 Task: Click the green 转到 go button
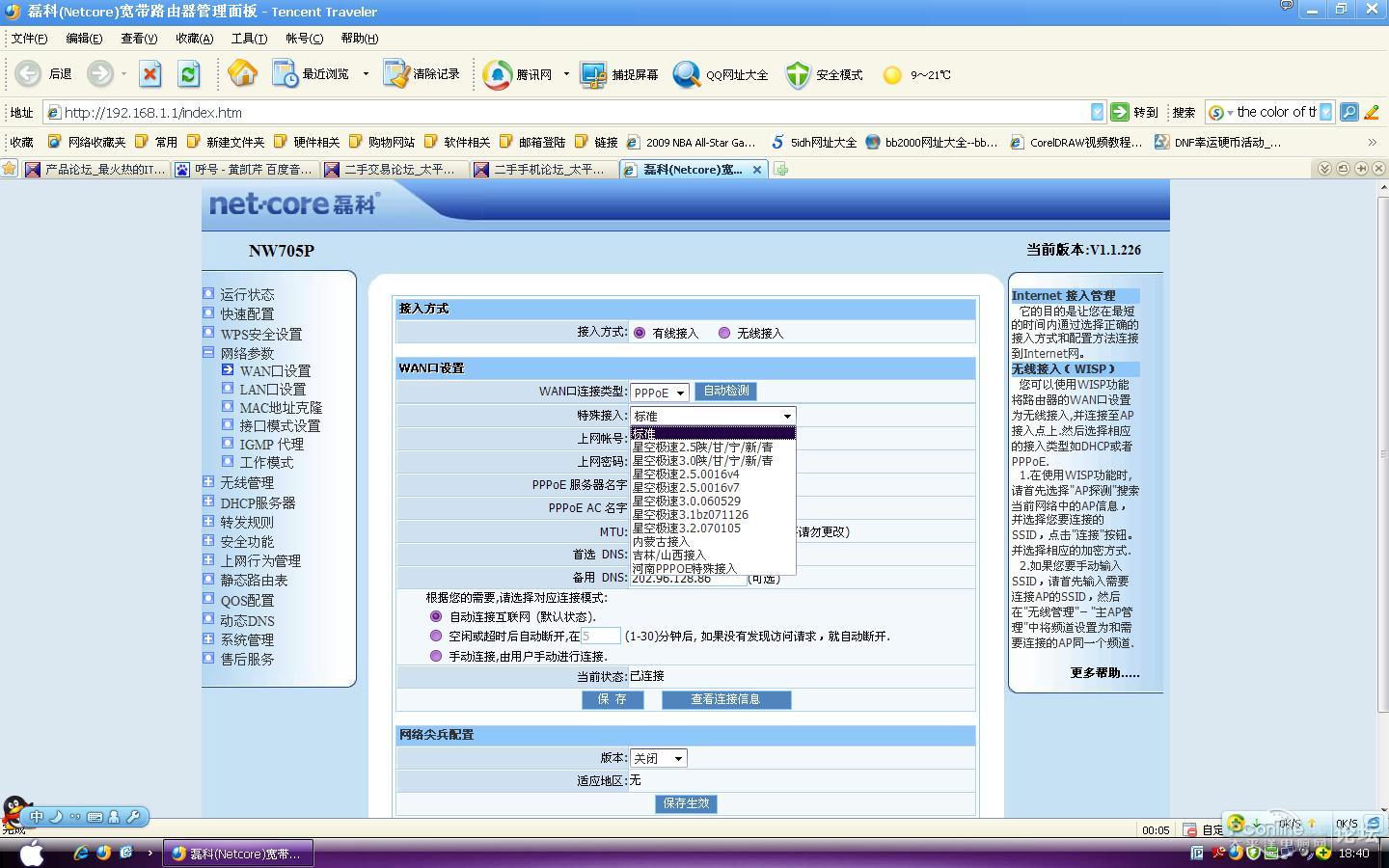1134,112
